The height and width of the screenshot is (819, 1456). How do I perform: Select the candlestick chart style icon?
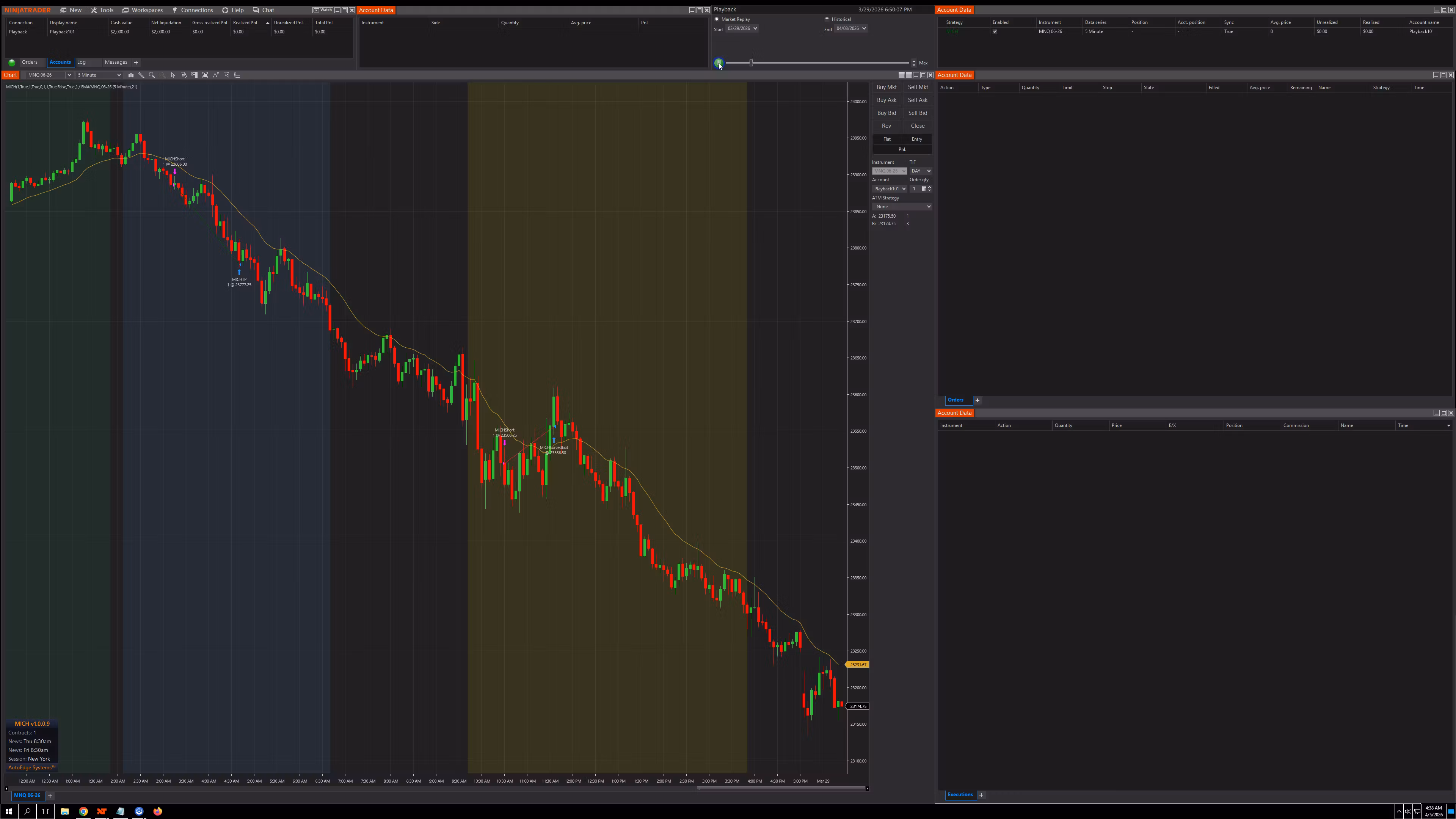(131, 75)
